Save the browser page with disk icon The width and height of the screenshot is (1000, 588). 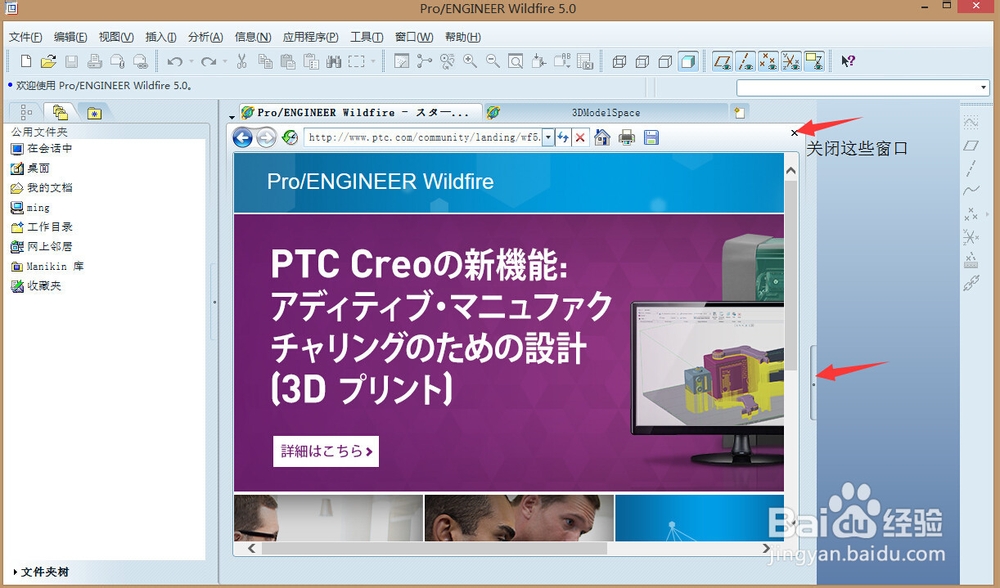pyautogui.click(x=651, y=137)
